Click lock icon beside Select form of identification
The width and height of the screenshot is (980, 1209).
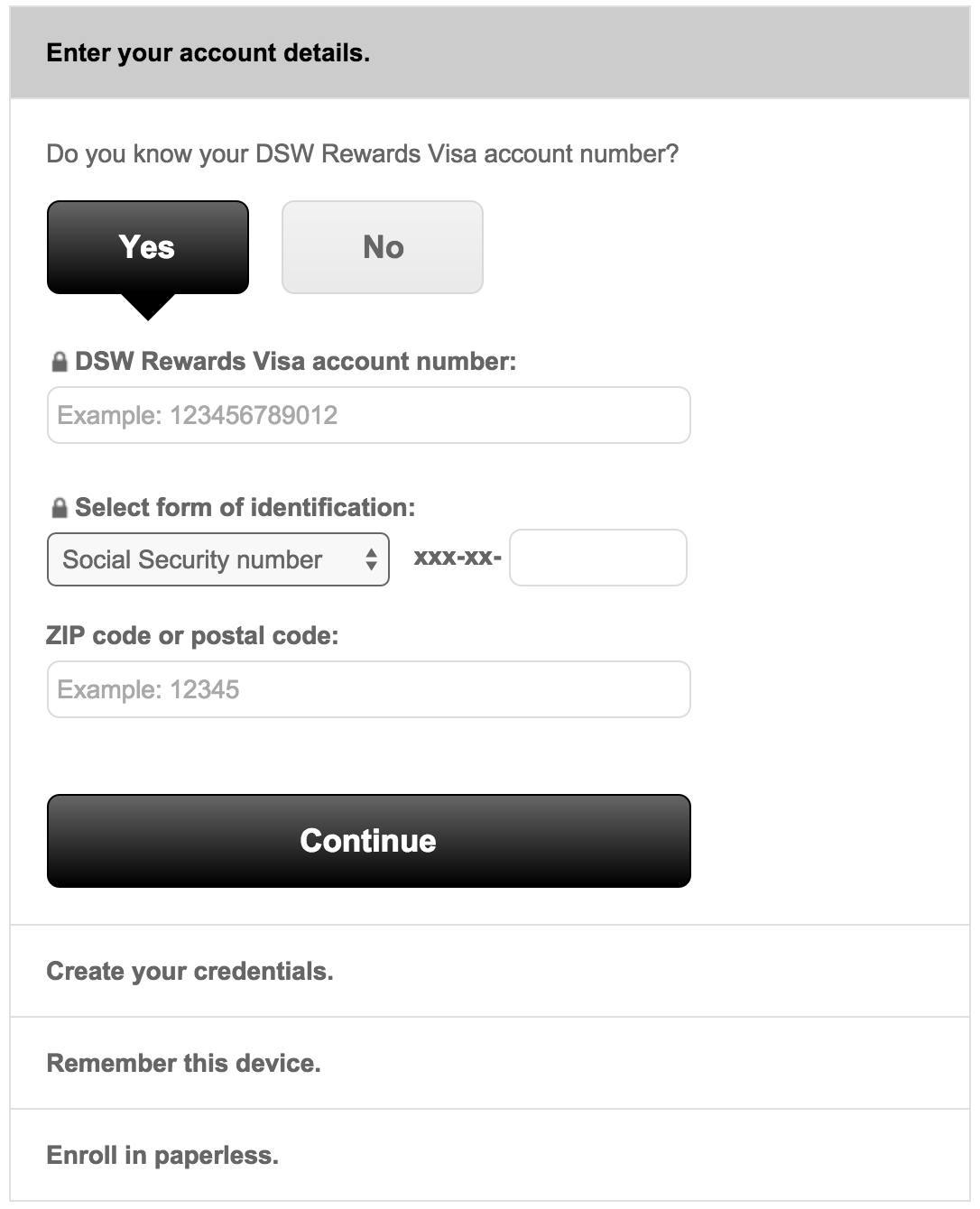coord(60,509)
